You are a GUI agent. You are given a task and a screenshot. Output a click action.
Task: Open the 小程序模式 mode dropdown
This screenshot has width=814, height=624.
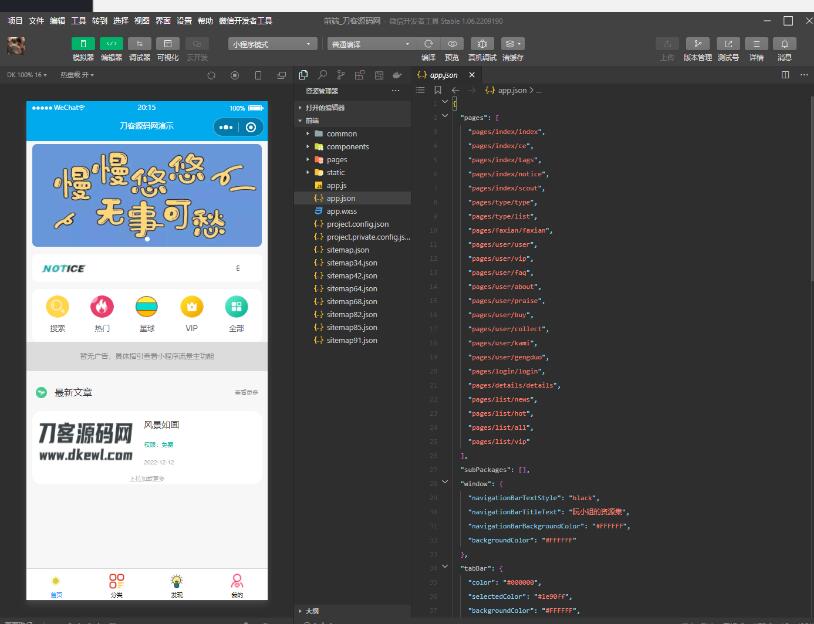point(272,43)
